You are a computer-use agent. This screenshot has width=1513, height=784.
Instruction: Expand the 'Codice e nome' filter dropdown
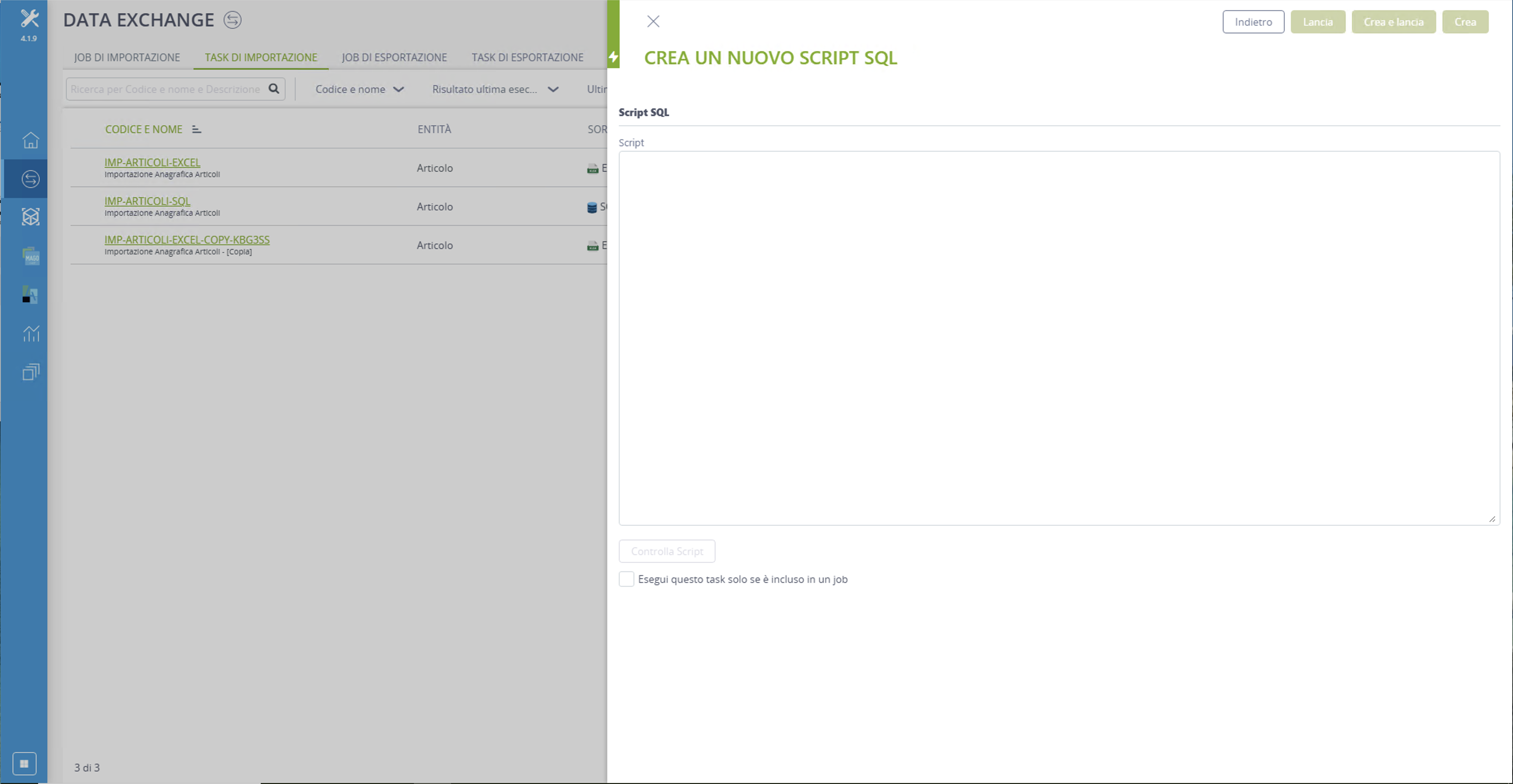click(359, 89)
